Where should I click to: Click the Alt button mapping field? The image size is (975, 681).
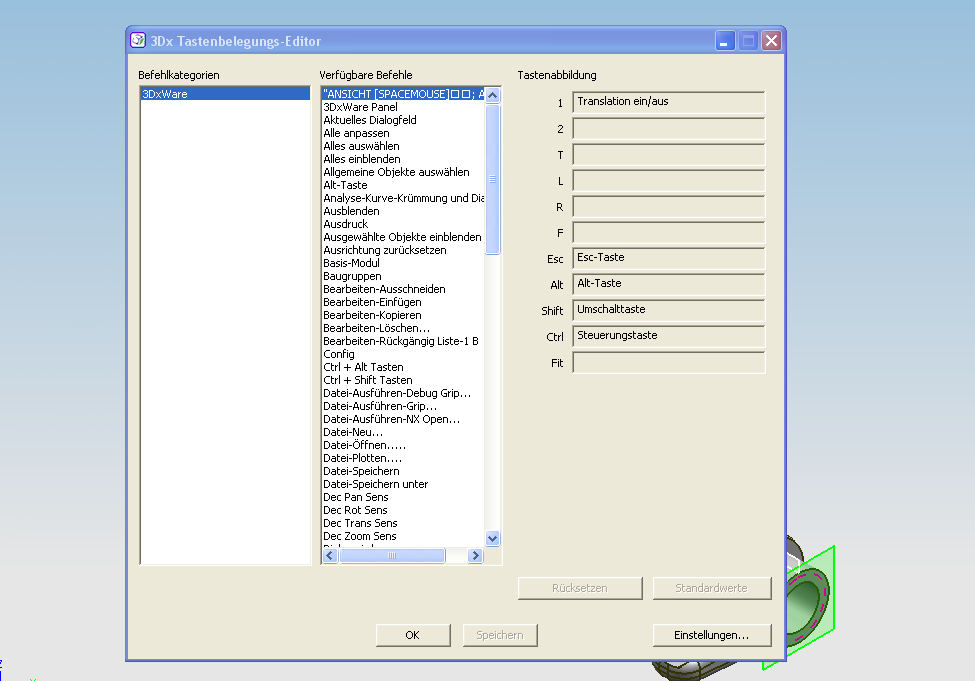[668, 285]
